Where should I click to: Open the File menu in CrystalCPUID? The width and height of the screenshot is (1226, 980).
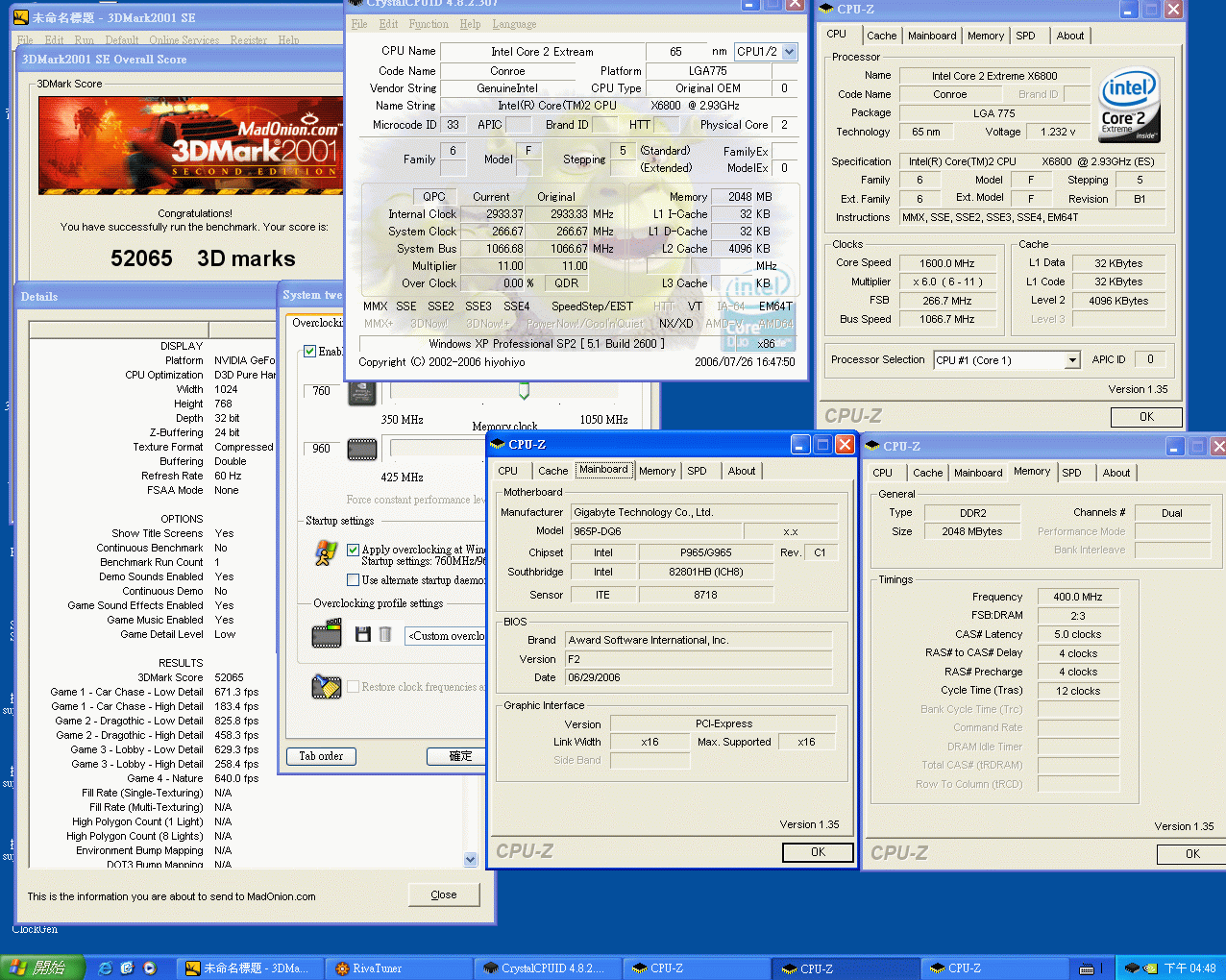point(359,24)
